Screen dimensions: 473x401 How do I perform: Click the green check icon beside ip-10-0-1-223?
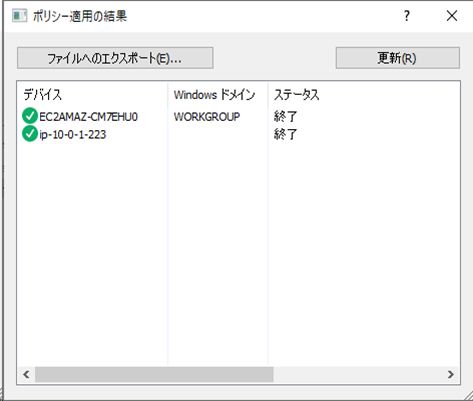pos(30,134)
